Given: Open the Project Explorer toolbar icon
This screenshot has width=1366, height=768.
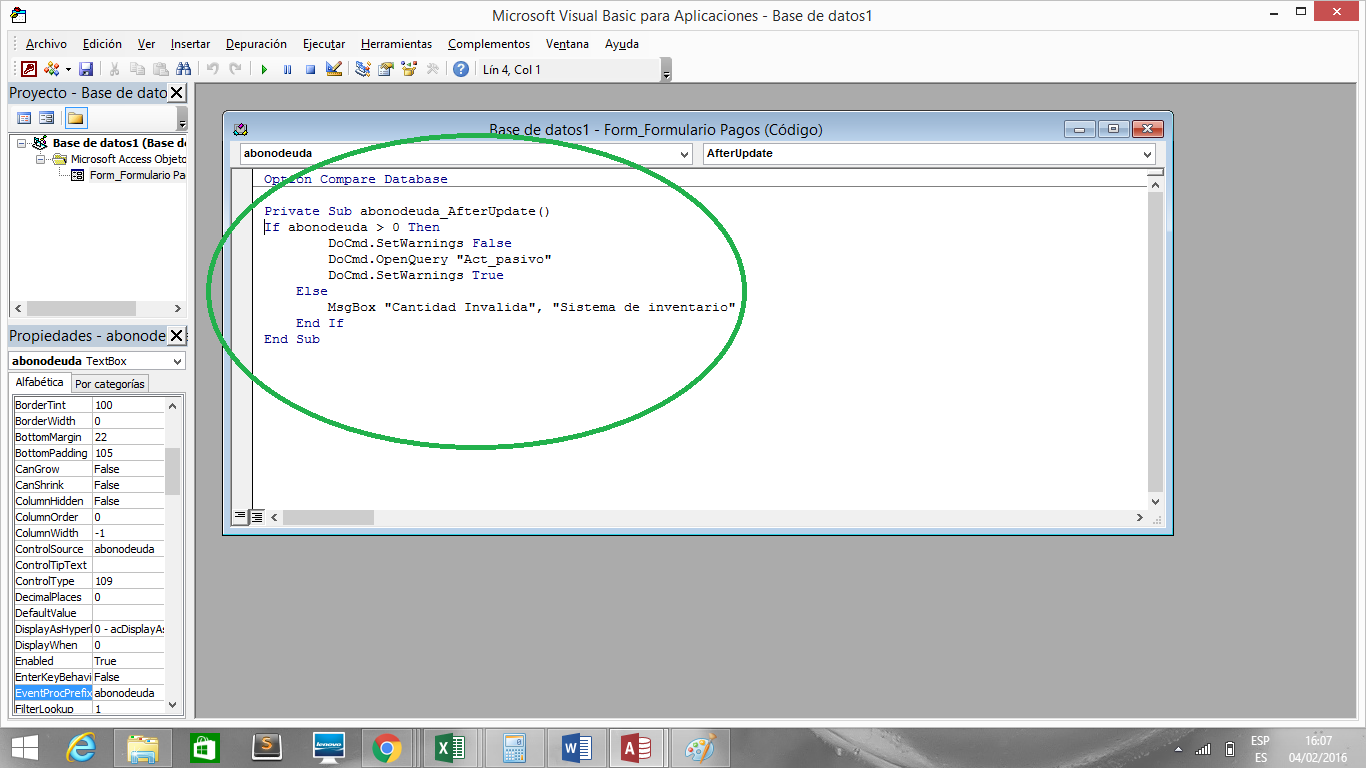Looking at the screenshot, I should click(x=363, y=69).
